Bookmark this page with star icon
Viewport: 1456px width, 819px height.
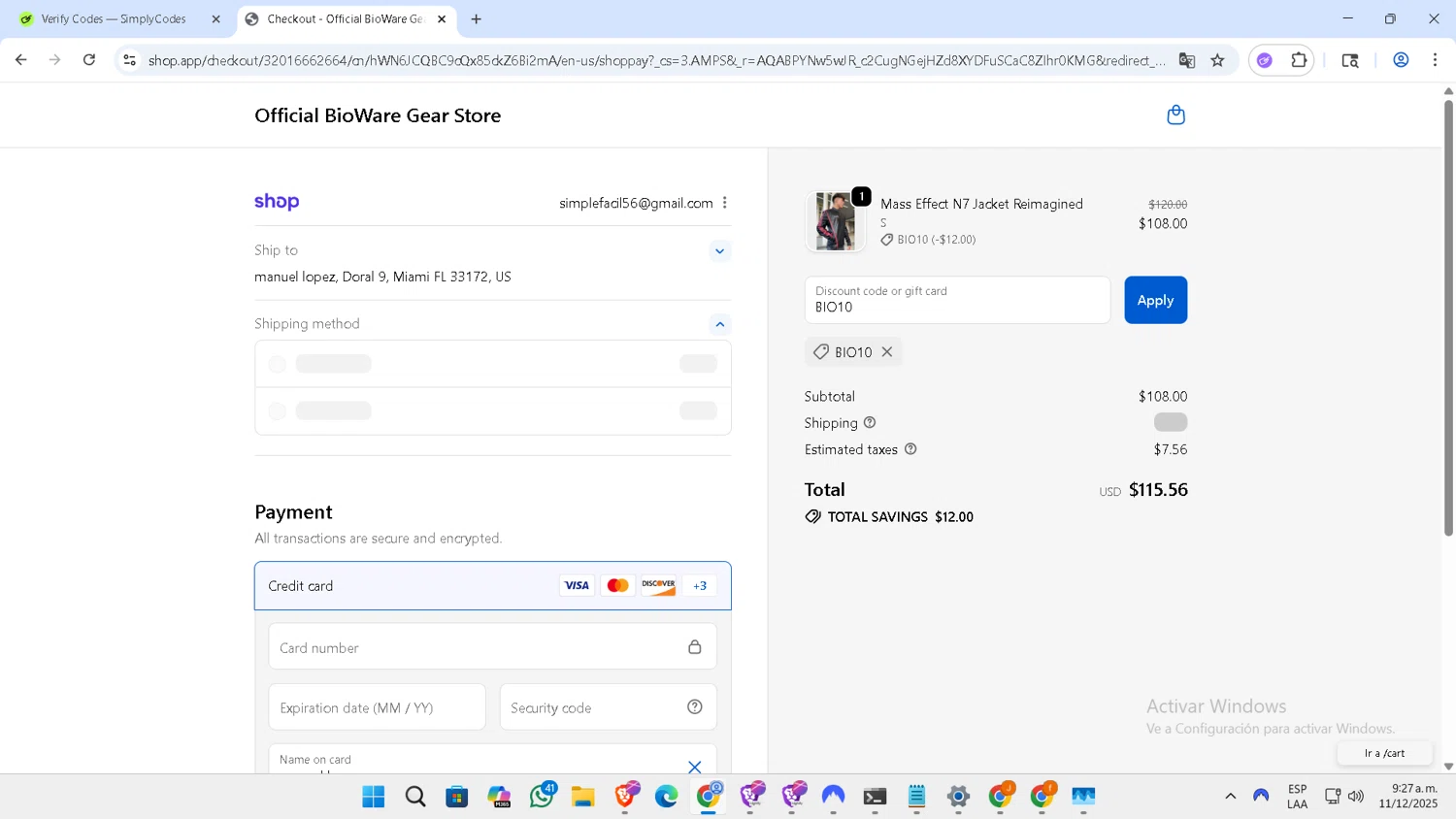pyautogui.click(x=1218, y=60)
